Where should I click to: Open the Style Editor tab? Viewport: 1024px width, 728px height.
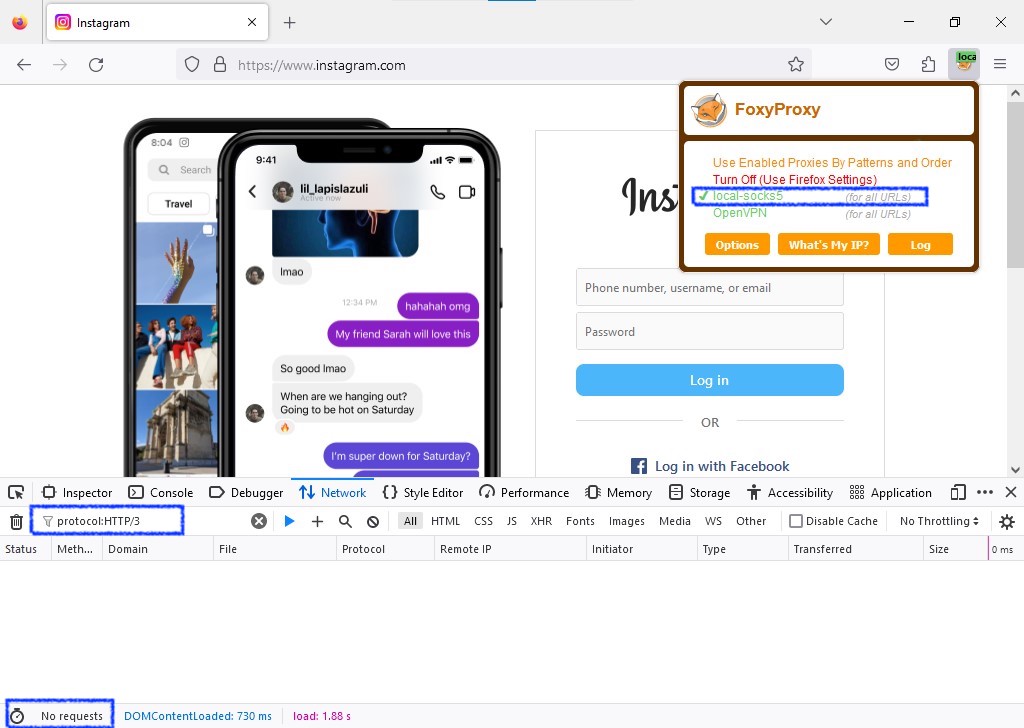(x=423, y=492)
